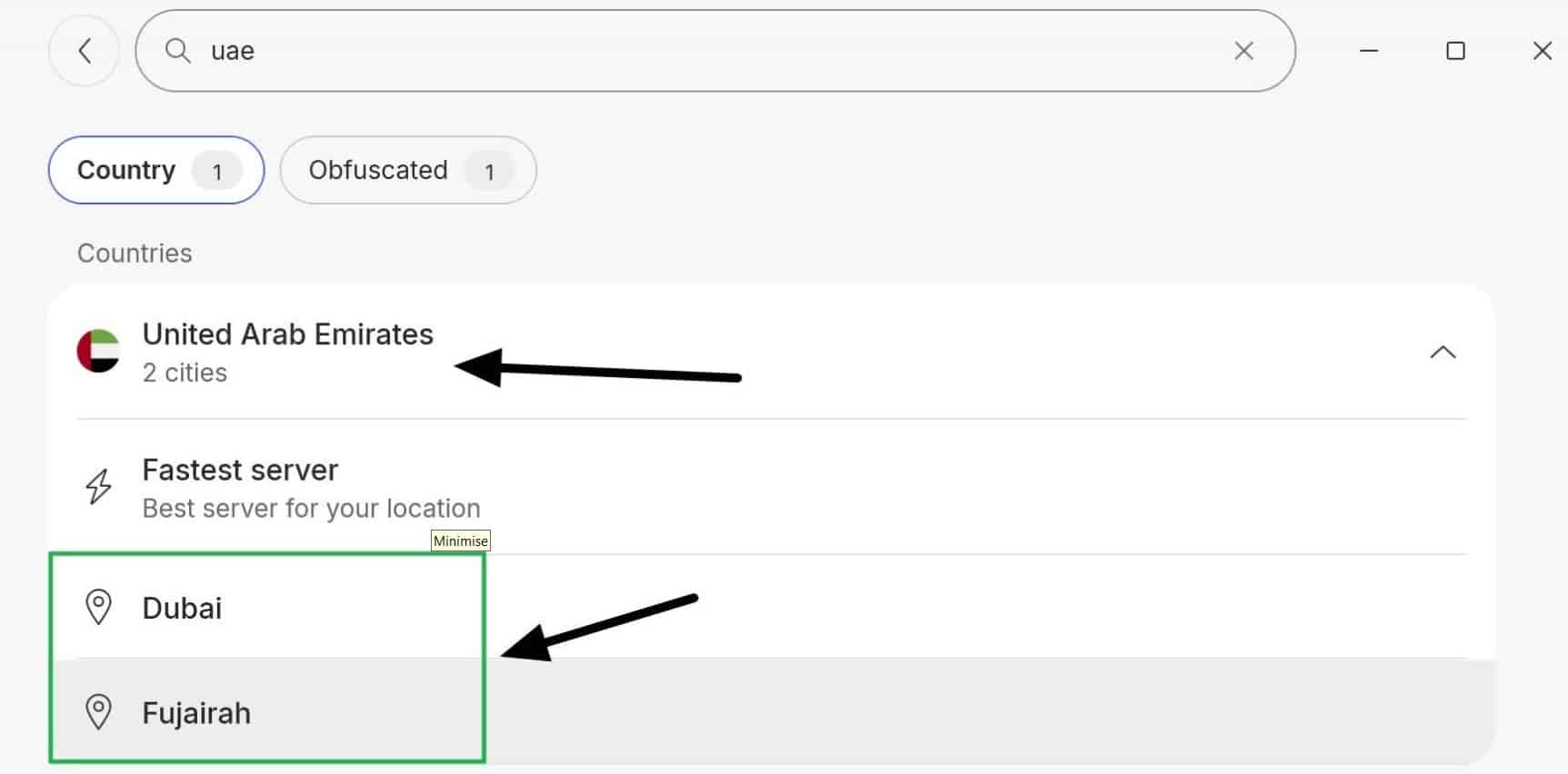The width and height of the screenshot is (1568, 774).
Task: Close the application window
Action: click(1542, 51)
